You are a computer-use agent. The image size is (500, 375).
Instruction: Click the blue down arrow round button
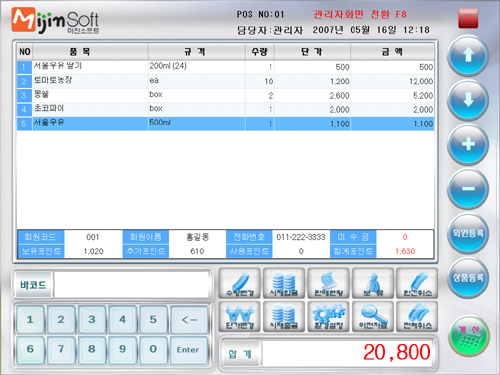468,100
